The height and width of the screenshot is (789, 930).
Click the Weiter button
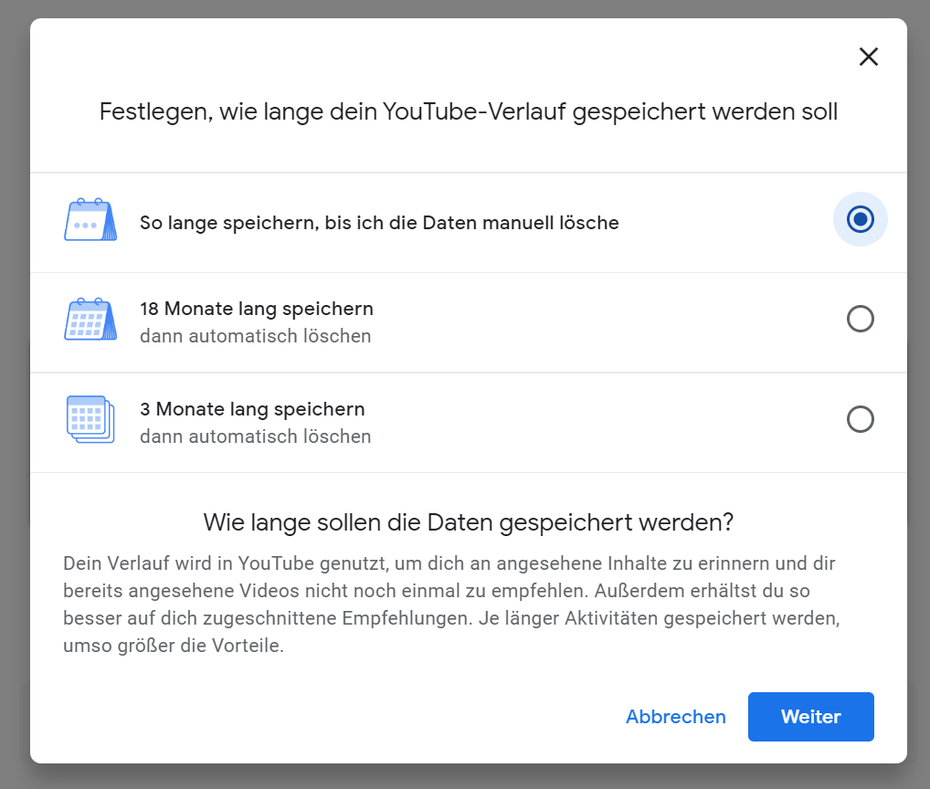(x=811, y=717)
